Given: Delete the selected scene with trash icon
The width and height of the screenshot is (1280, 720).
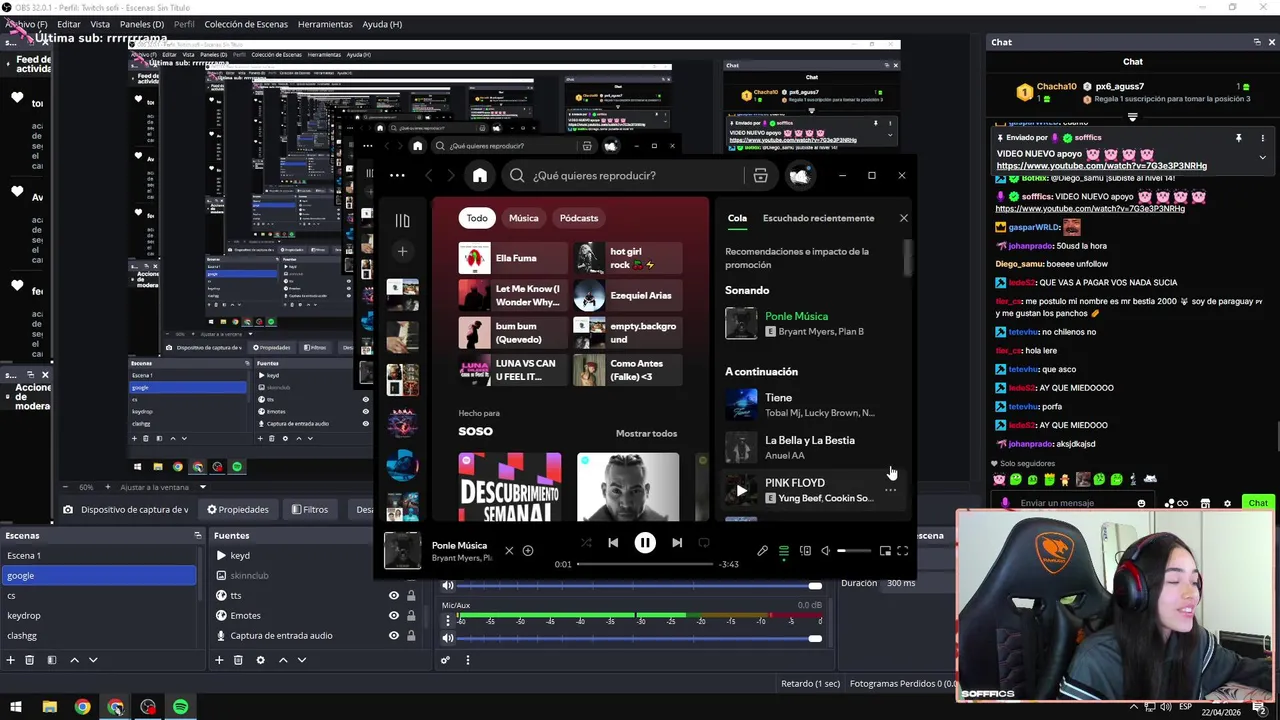Looking at the screenshot, I should pos(30,660).
